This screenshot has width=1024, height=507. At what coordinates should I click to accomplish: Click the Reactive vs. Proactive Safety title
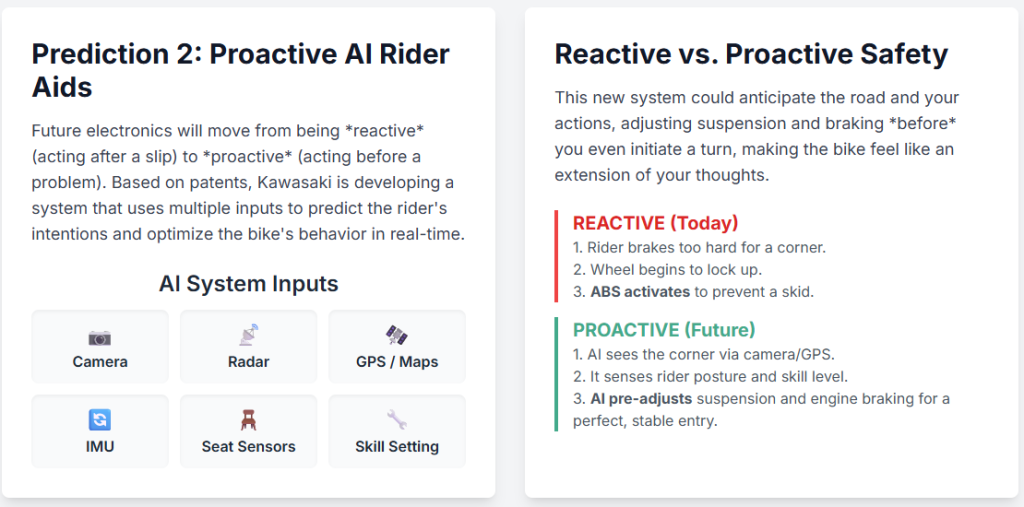tap(751, 54)
